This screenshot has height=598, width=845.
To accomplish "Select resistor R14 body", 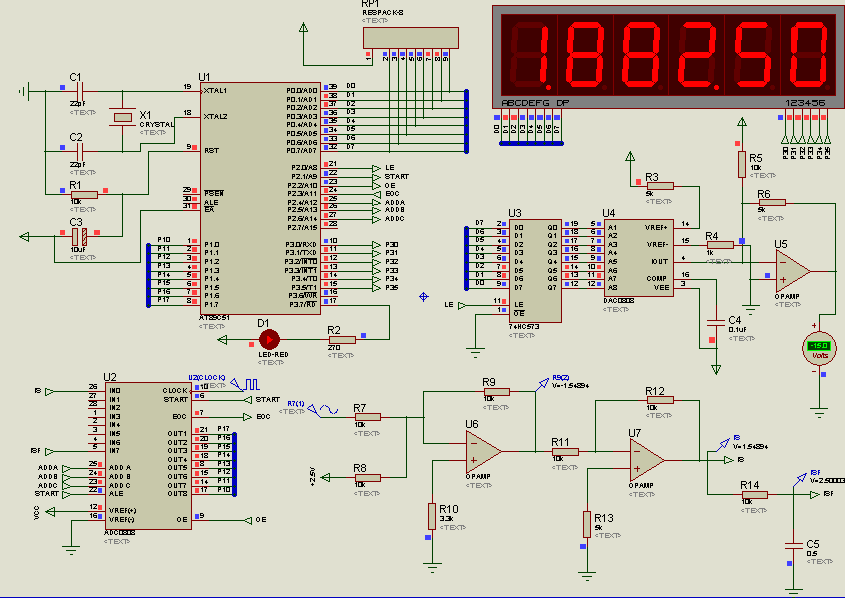I will pyautogui.click(x=754, y=495).
